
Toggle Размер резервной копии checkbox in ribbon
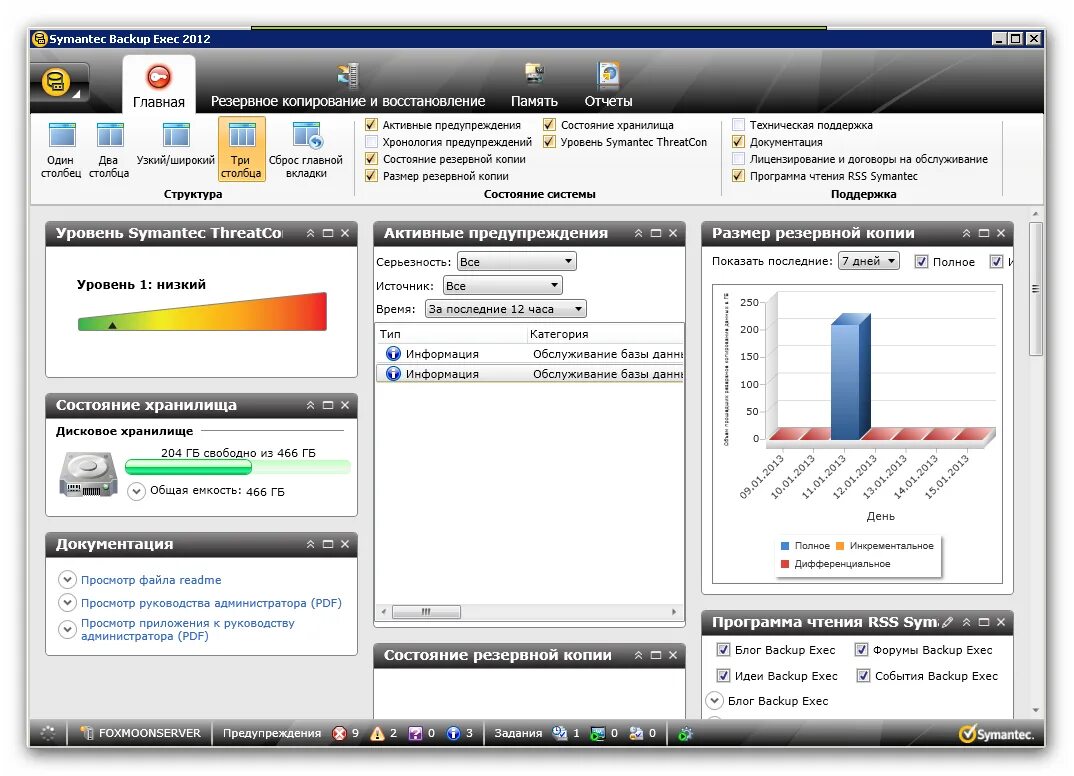(x=371, y=176)
